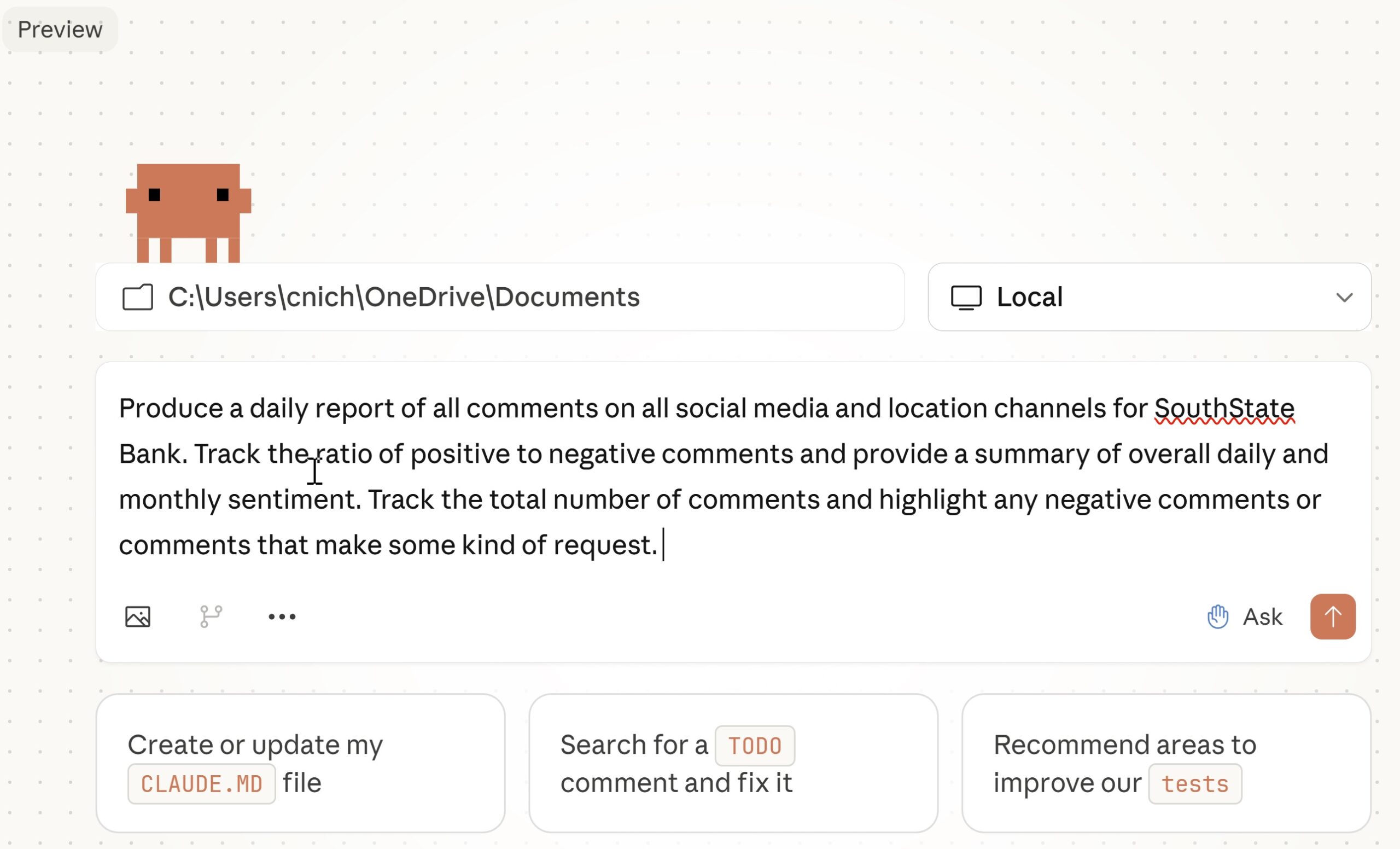Open the three-dots more options menu
The image size is (1400, 849).
282,617
